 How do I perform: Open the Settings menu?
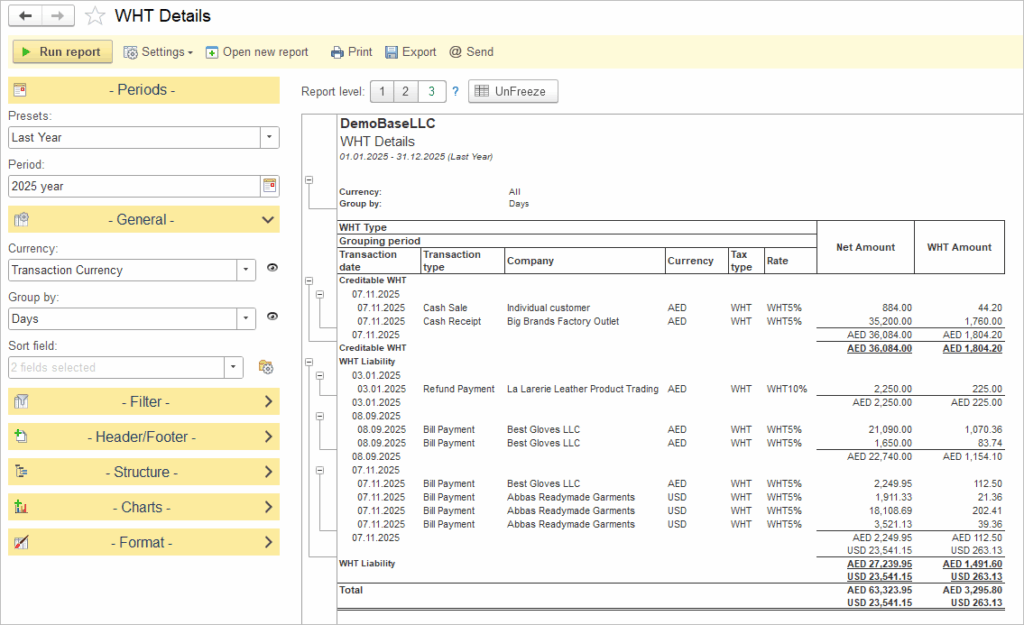click(158, 52)
